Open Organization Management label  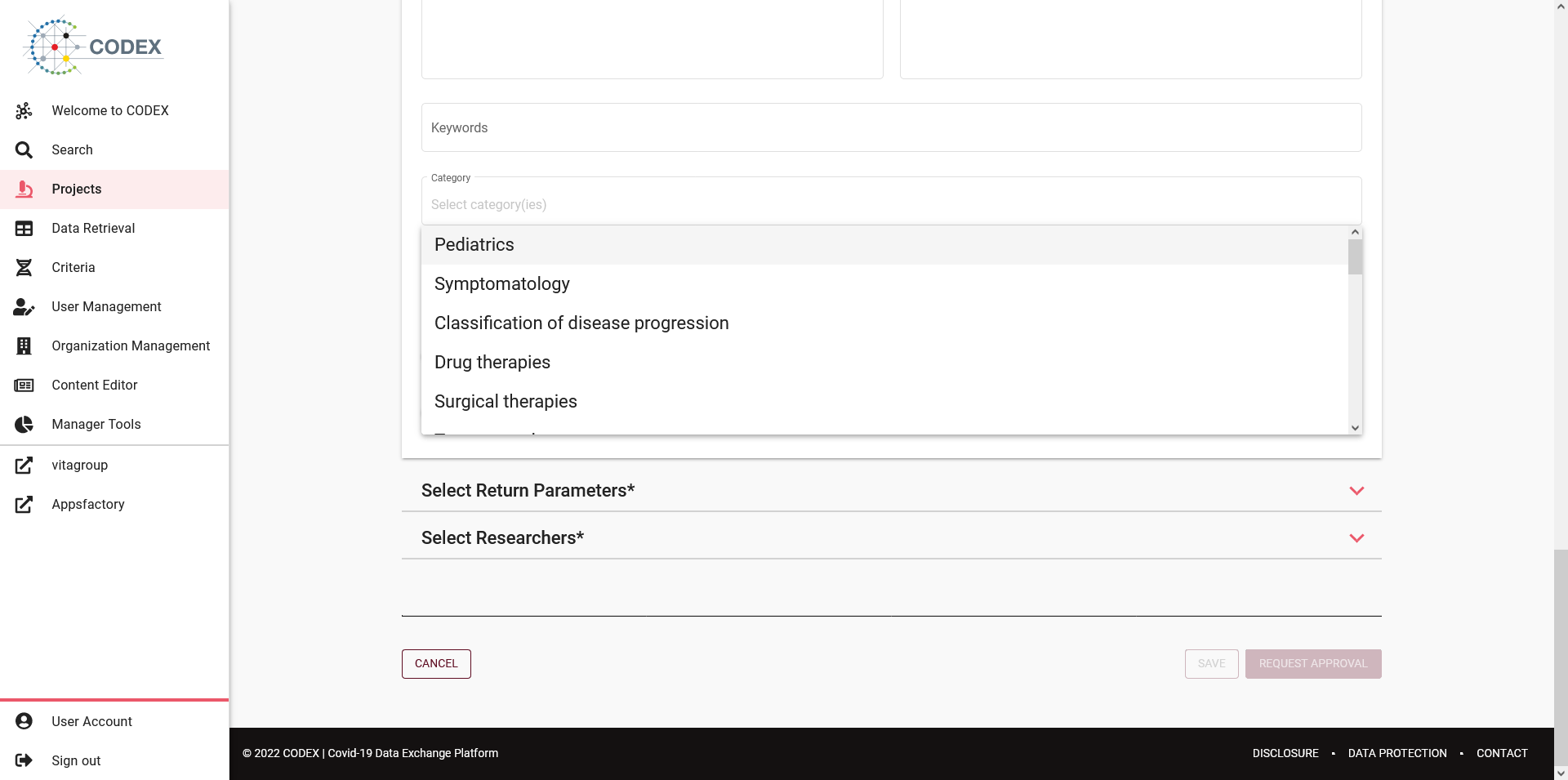131,345
